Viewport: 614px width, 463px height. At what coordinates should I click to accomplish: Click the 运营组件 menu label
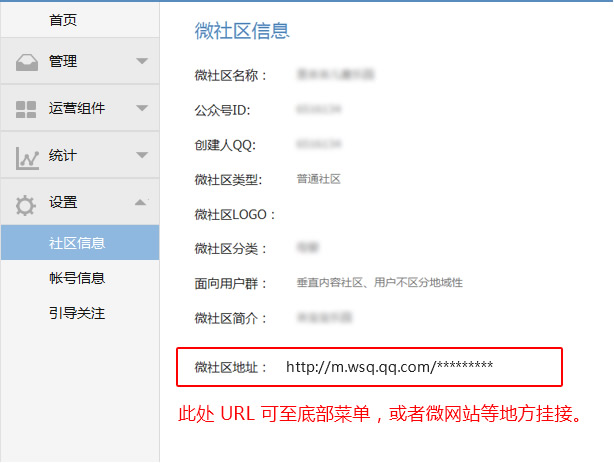[x=77, y=108]
